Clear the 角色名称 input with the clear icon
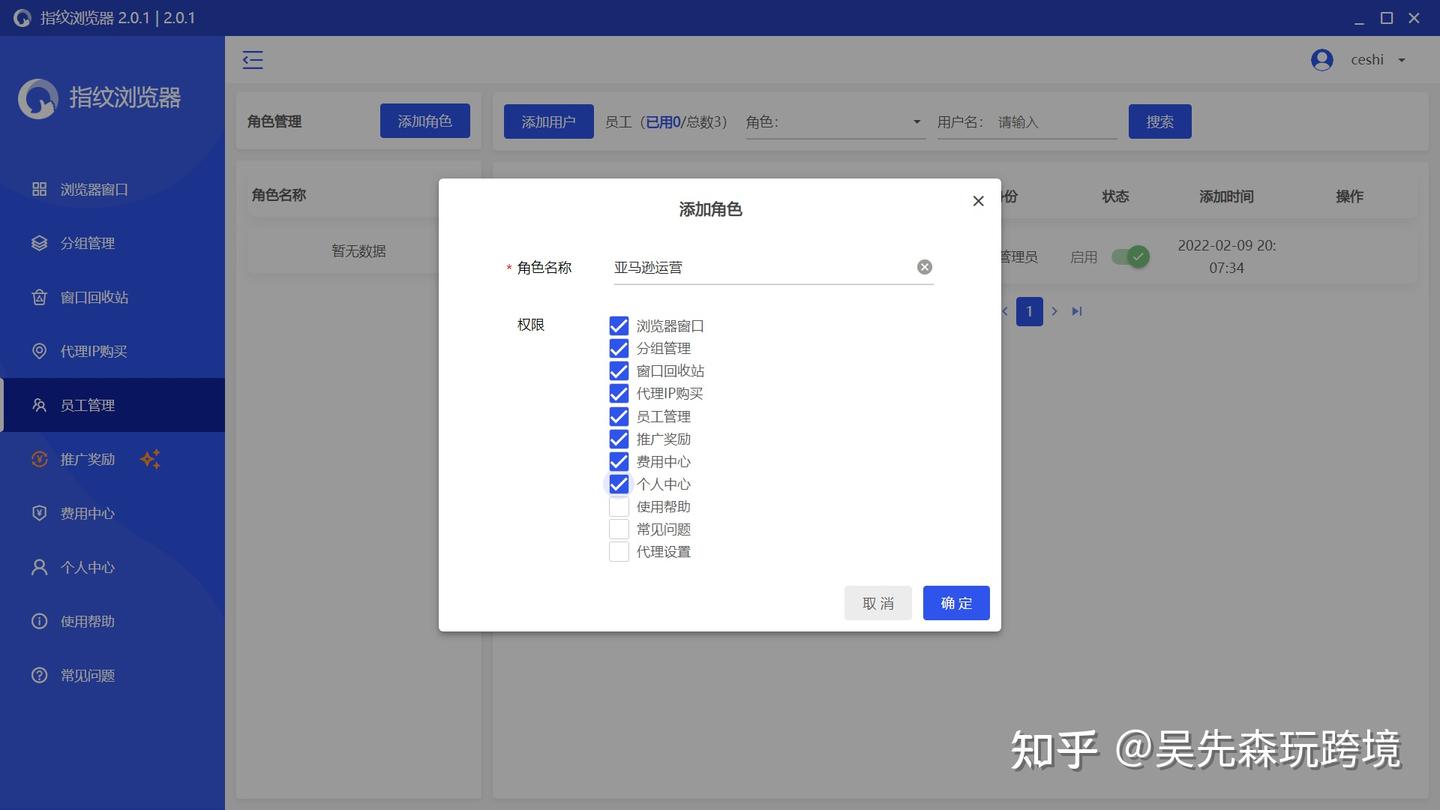Viewport: 1440px width, 810px height. (924, 266)
